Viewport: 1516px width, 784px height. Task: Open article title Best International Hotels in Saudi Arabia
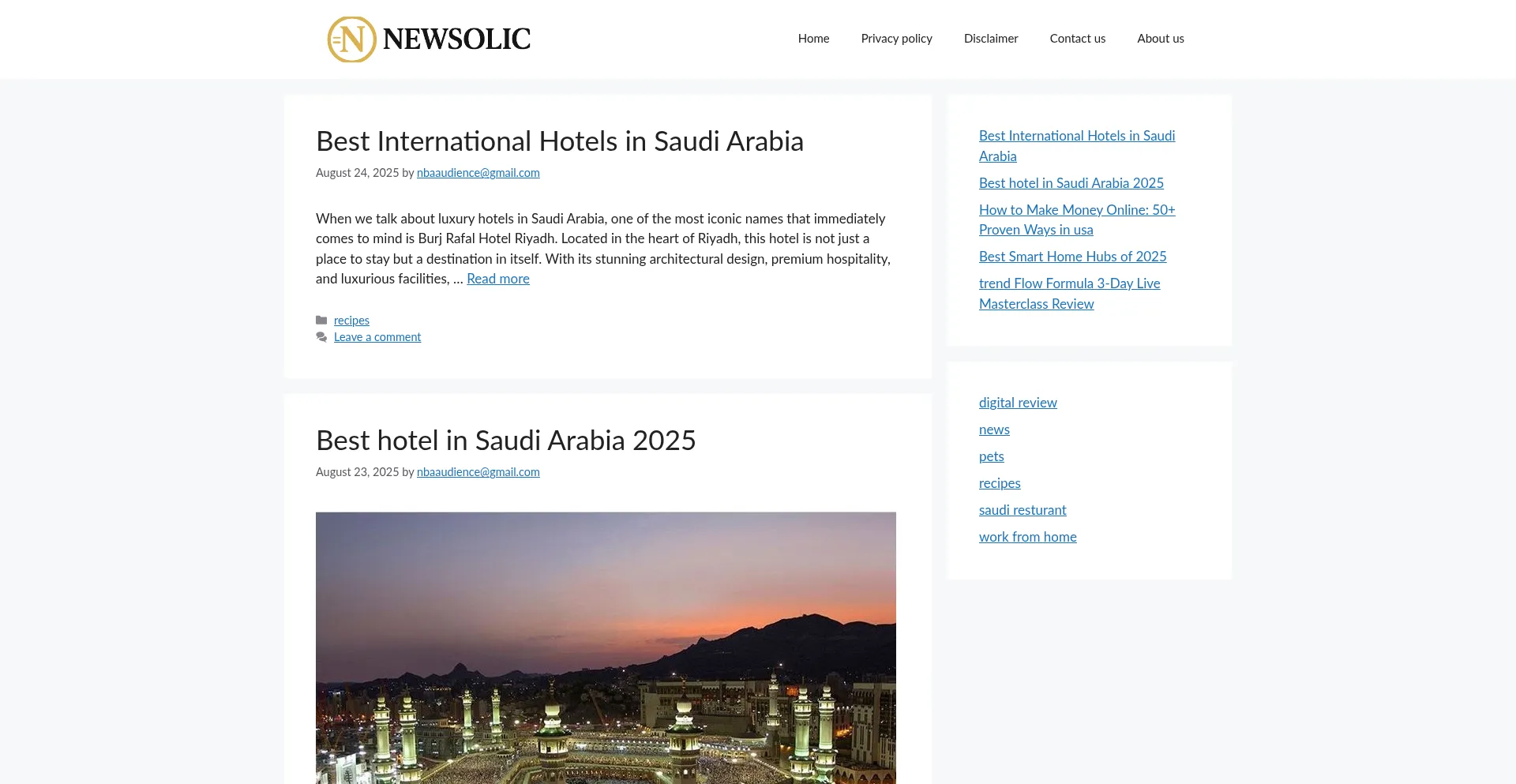click(560, 141)
